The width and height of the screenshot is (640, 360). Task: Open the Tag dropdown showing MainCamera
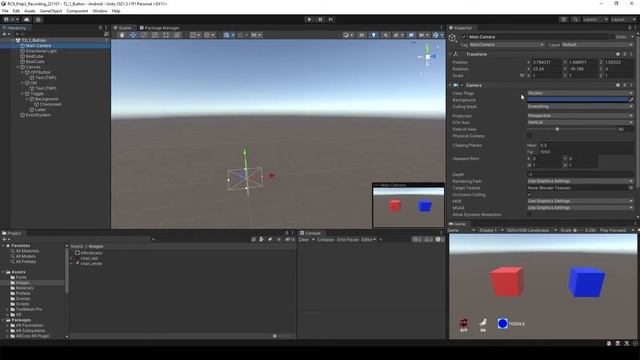507,45
